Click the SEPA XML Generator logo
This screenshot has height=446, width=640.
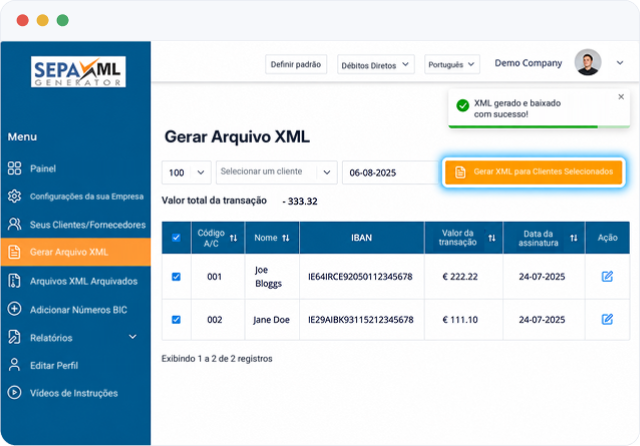[78, 71]
